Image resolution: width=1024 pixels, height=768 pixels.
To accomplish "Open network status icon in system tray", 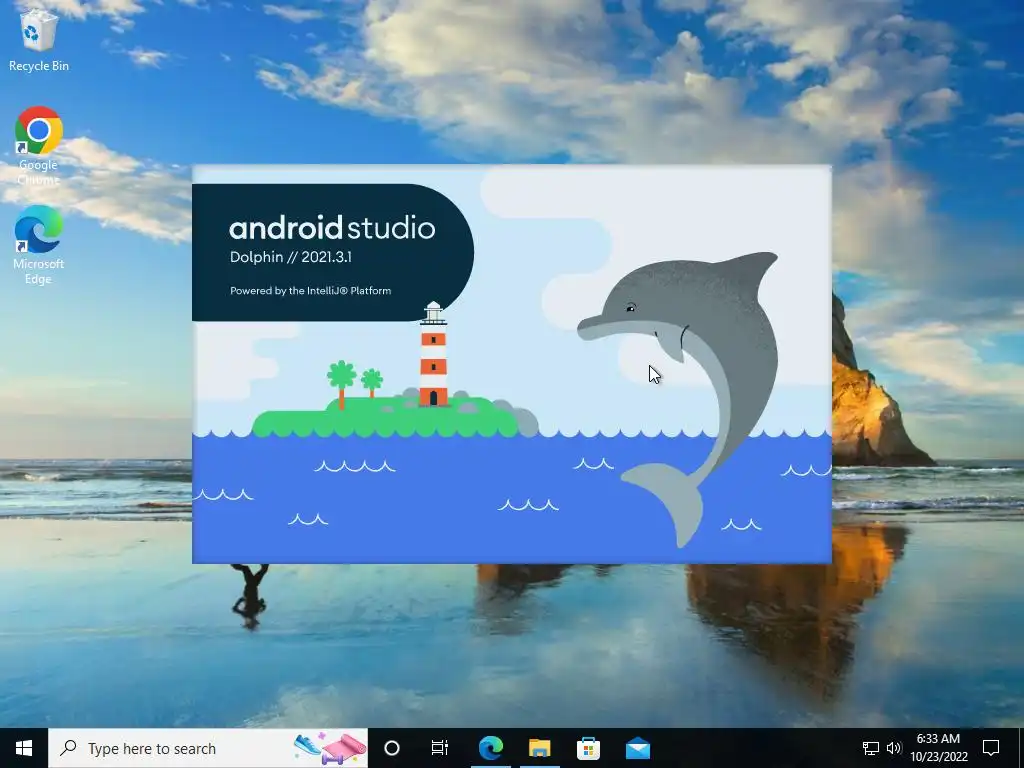I will click(871, 748).
